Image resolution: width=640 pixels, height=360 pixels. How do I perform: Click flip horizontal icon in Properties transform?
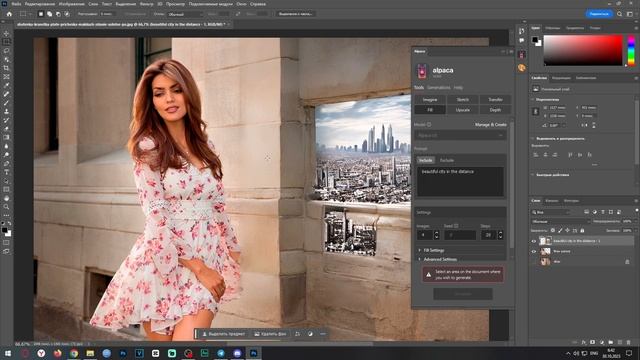pyautogui.click(x=584, y=125)
